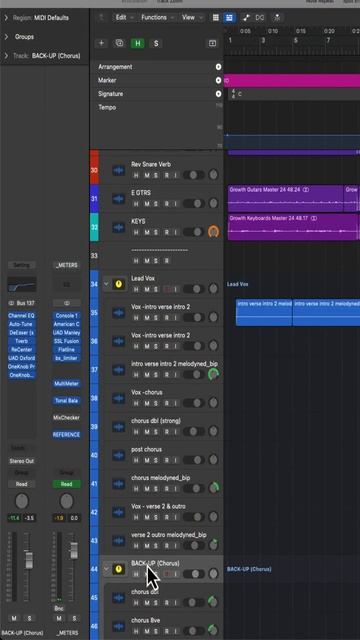Mute the BACK-UP (Chorus) channel strip with M

point(14,618)
